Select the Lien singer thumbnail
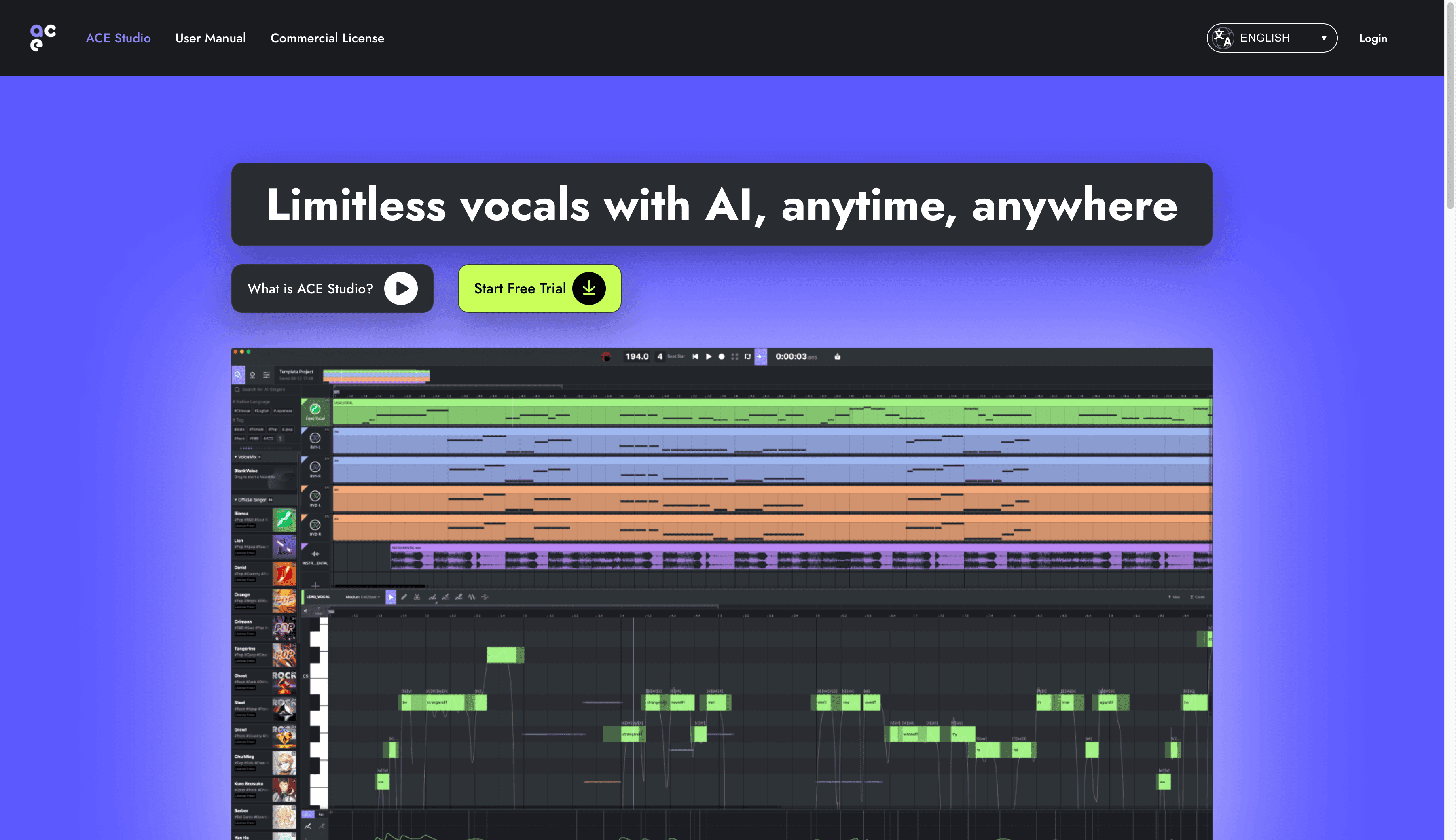The width and height of the screenshot is (1456, 840). (x=284, y=547)
